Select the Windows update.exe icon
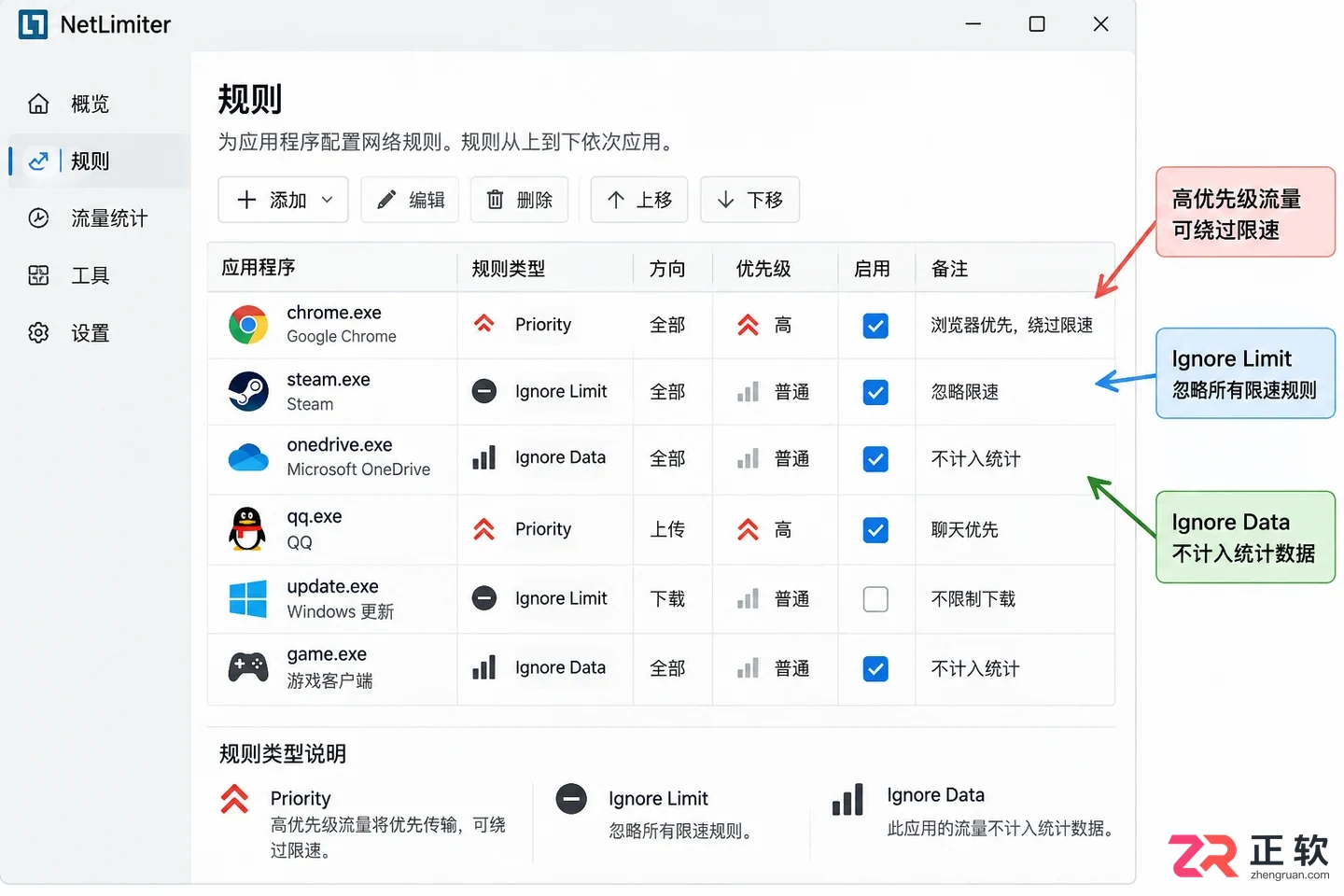Viewport: 1344px width, 896px height. coord(248,599)
